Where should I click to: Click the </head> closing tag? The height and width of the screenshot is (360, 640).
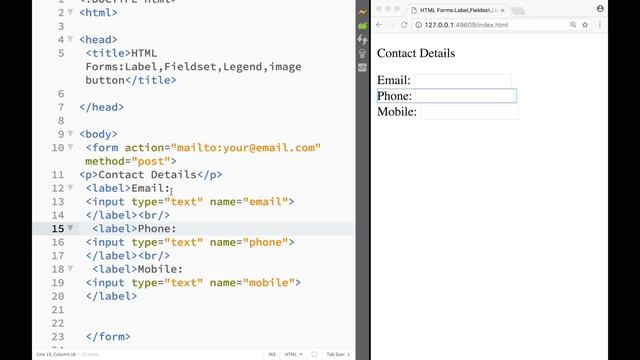coord(102,107)
